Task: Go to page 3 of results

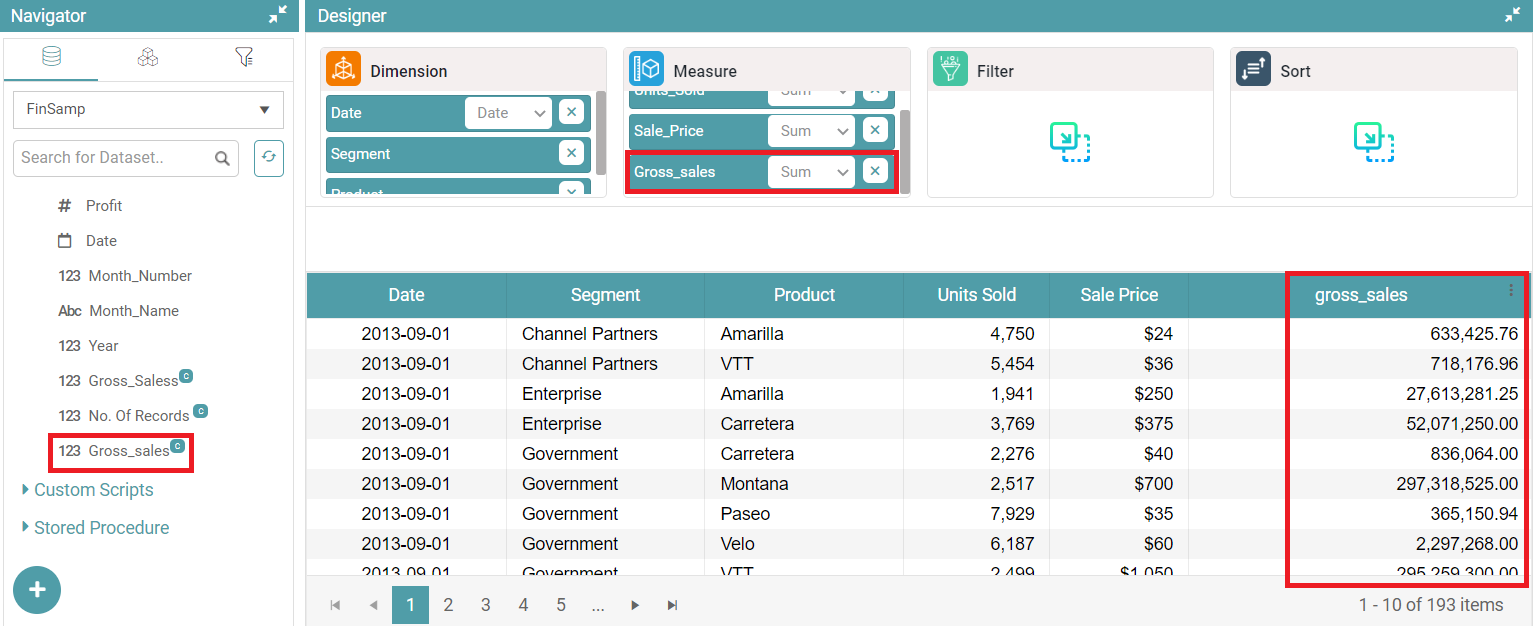Action: (485, 605)
